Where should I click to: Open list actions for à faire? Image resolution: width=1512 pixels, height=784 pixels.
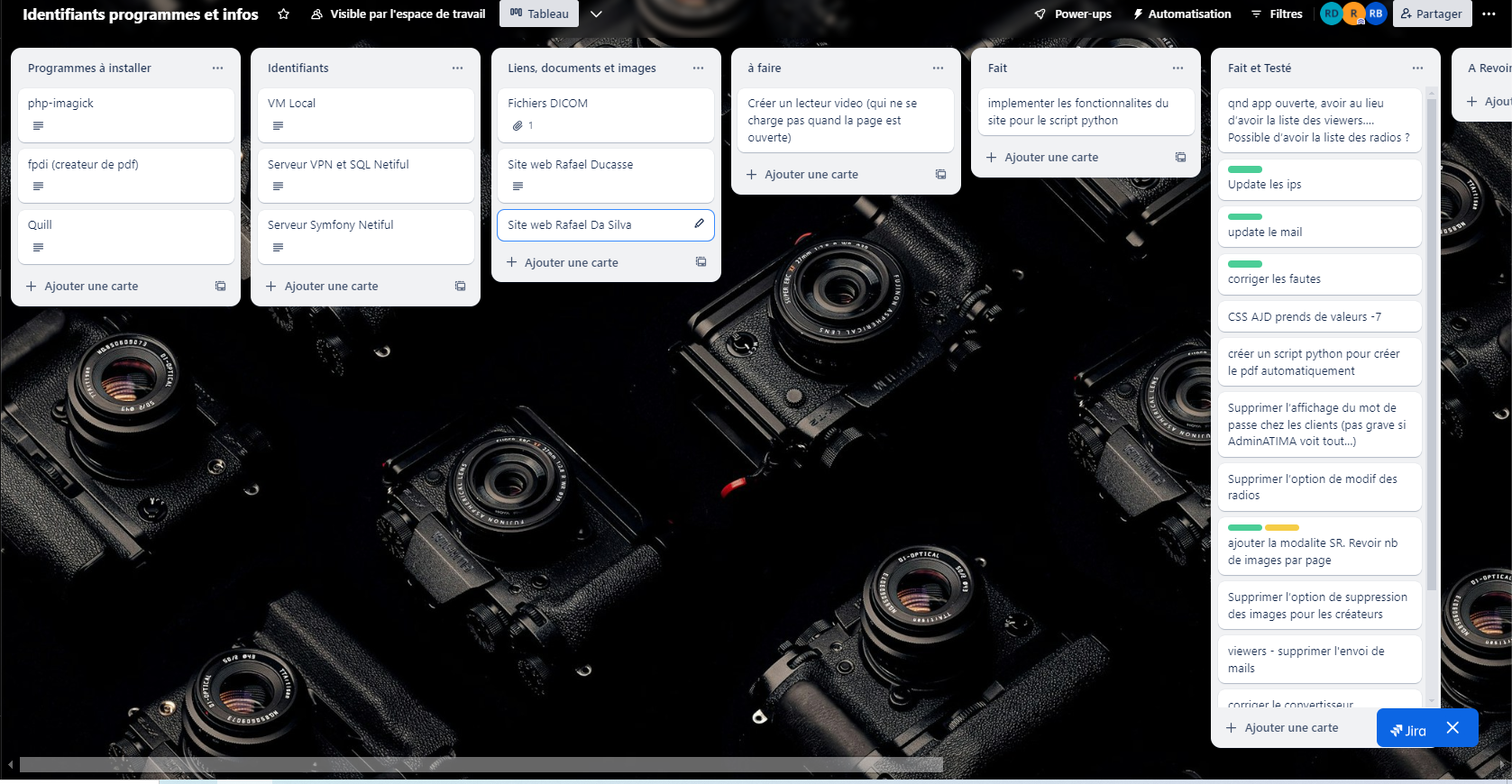[938, 68]
